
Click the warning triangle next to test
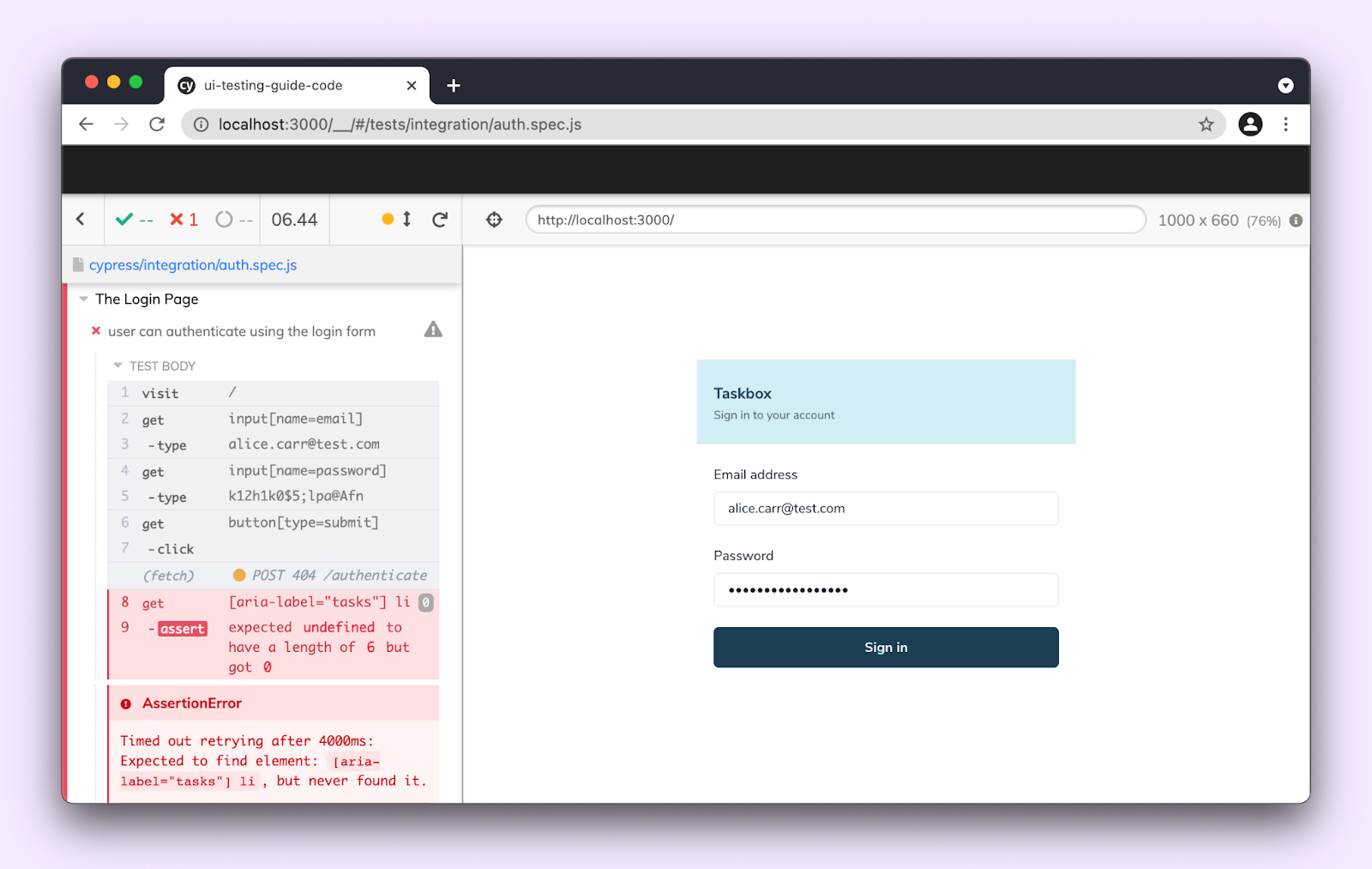coord(433,330)
